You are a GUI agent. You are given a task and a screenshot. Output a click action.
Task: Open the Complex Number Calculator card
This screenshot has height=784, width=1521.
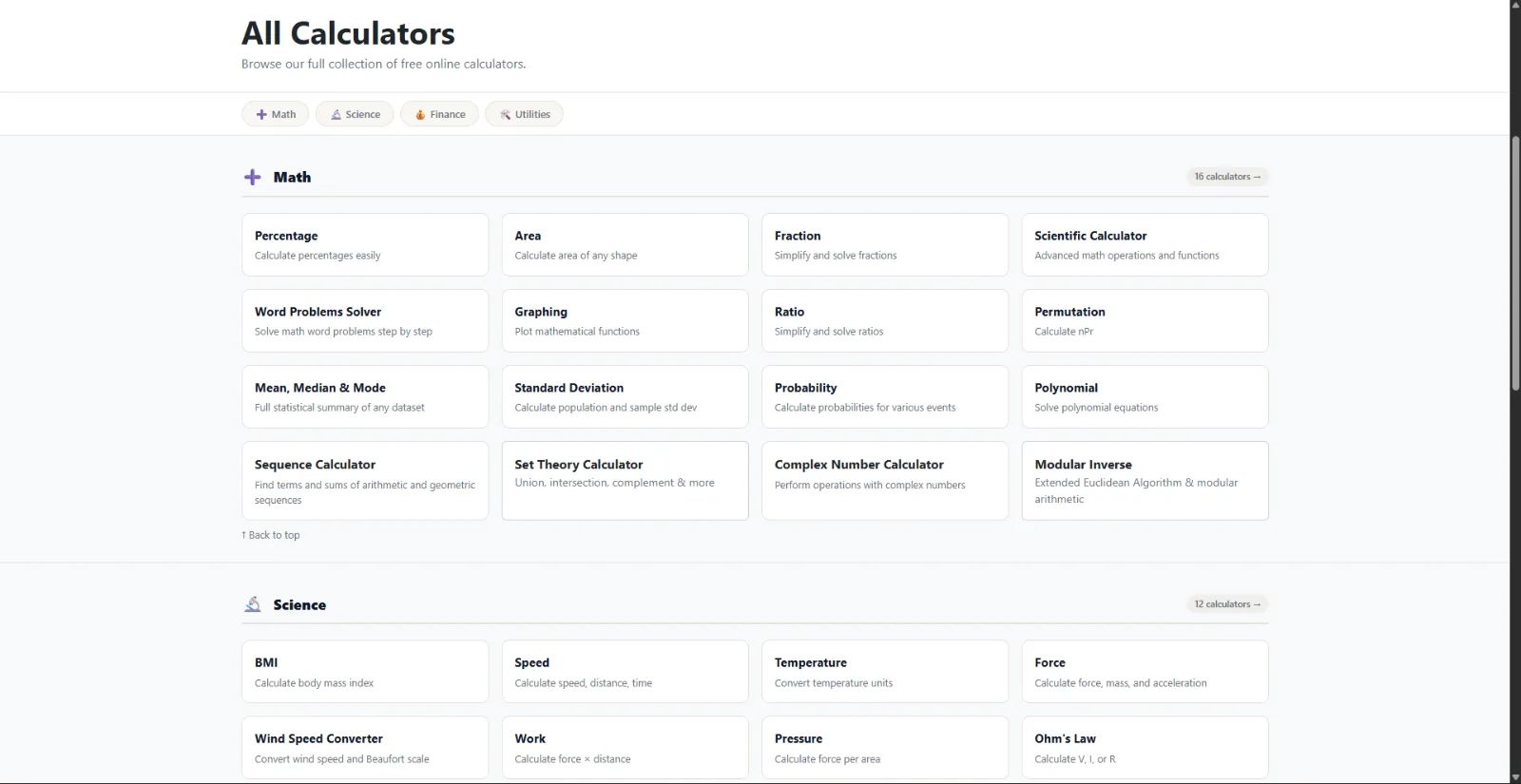point(885,481)
